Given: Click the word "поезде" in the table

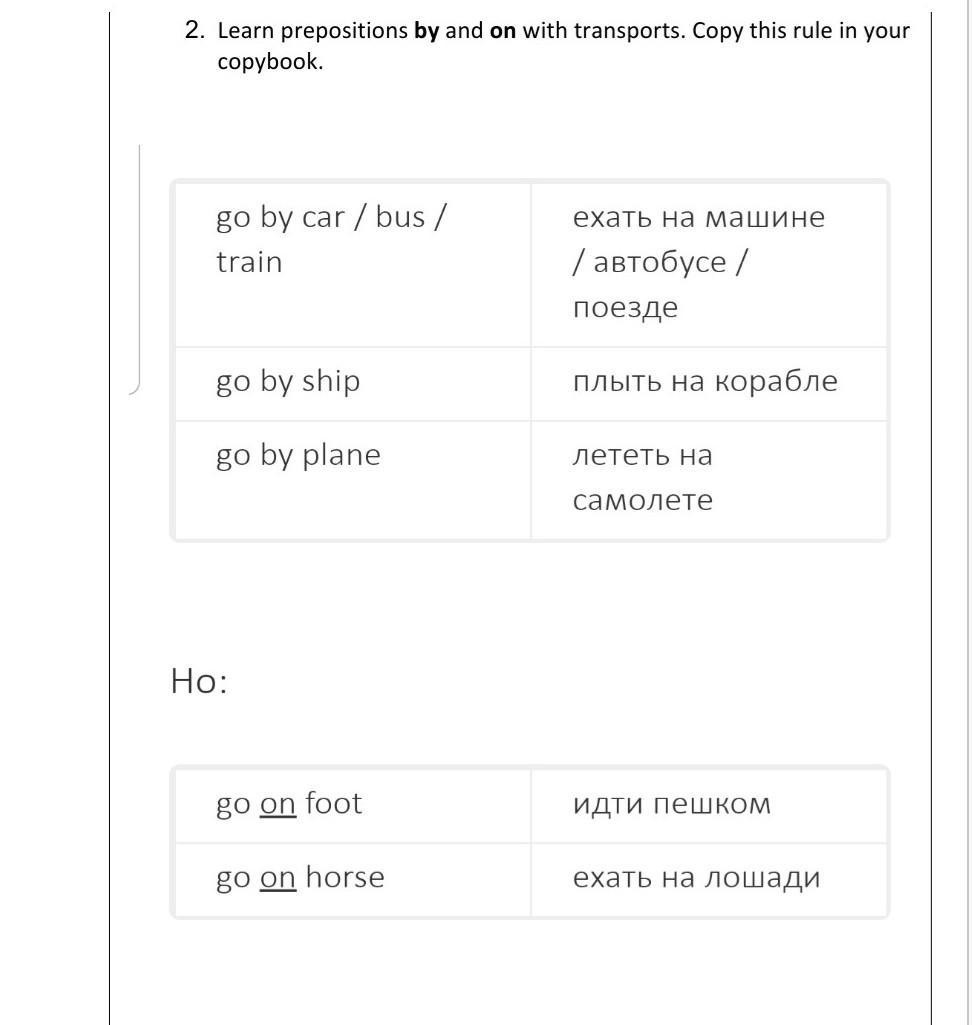Looking at the screenshot, I should (x=625, y=307).
